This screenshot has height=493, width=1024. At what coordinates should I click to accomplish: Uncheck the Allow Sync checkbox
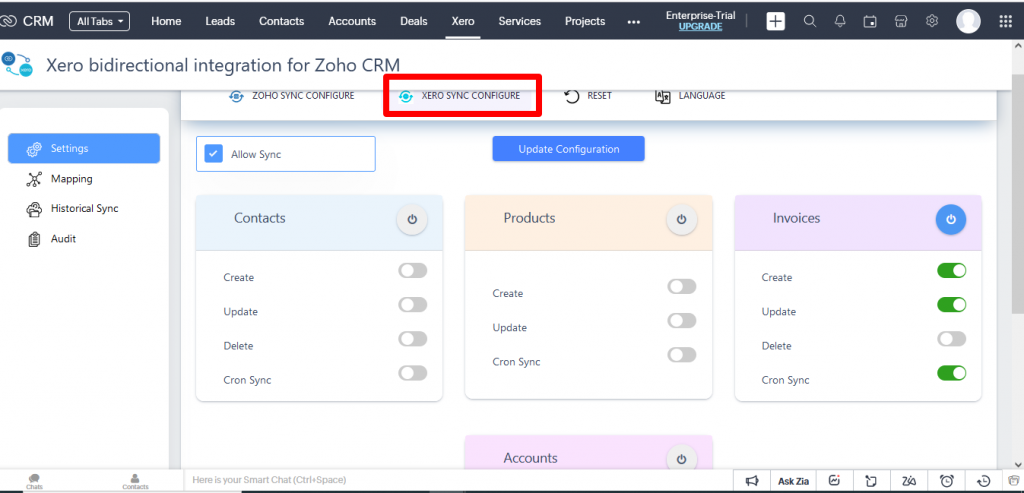pyautogui.click(x=214, y=154)
